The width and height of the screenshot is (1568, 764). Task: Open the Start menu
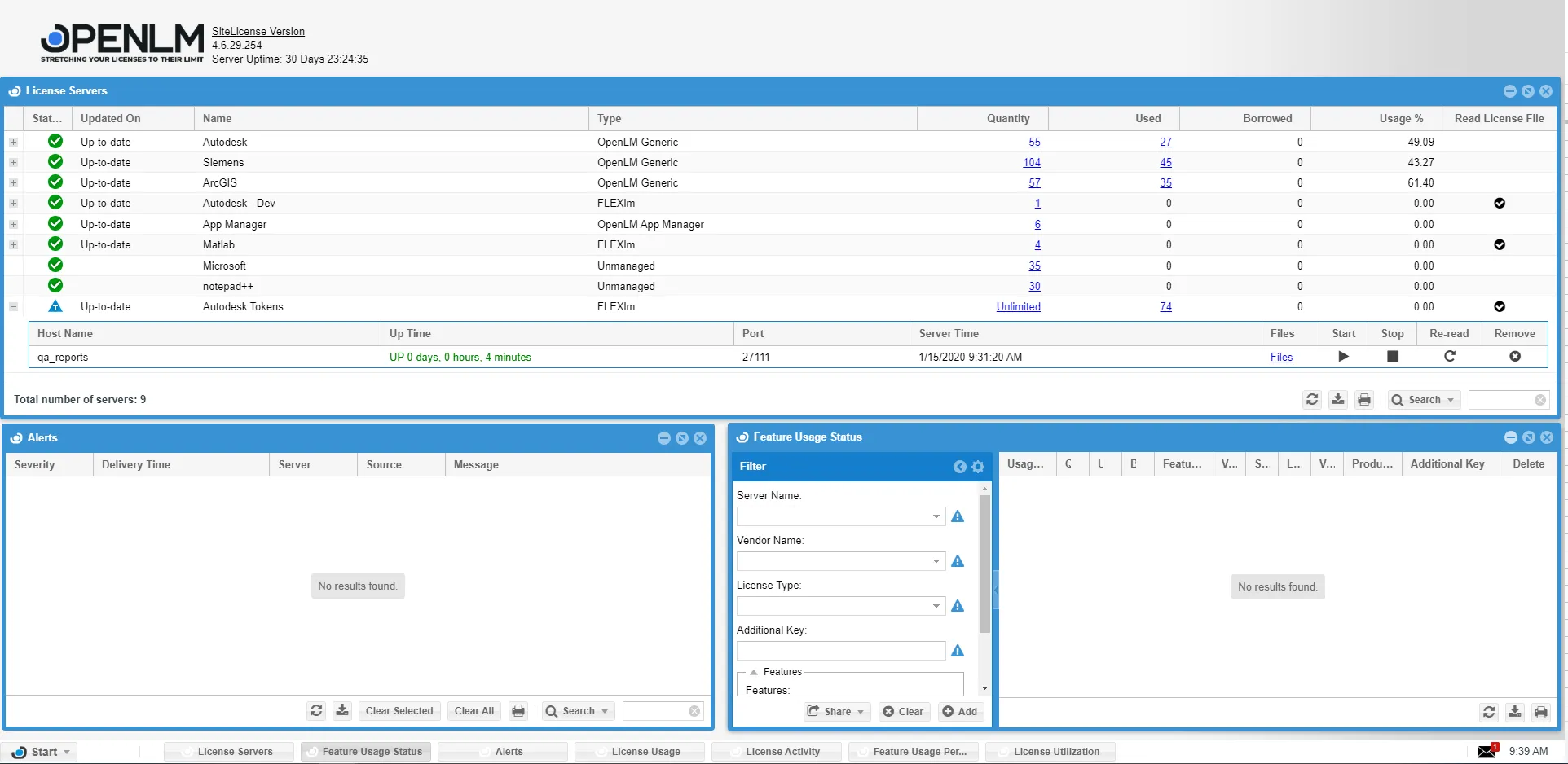(x=41, y=751)
